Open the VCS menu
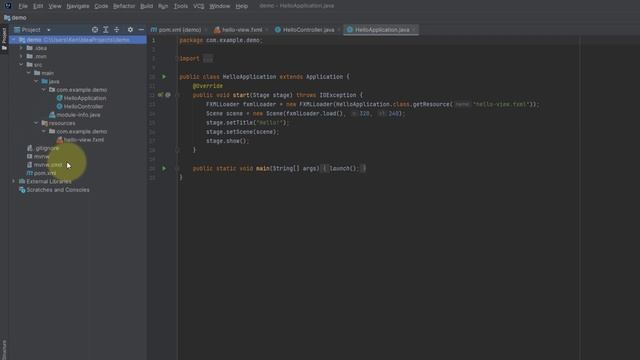This screenshot has width=640, height=360. (x=199, y=6)
